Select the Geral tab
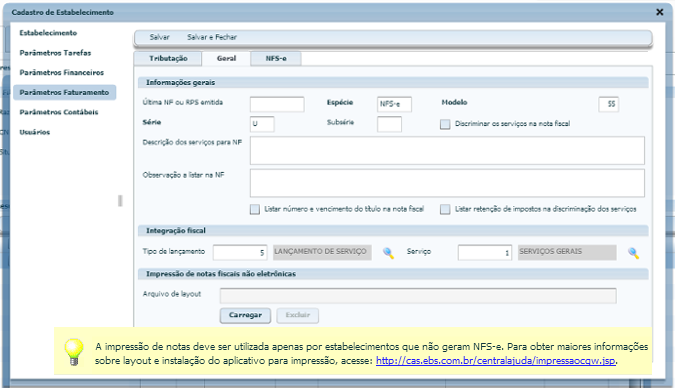This screenshot has width=675, height=388. click(226, 59)
